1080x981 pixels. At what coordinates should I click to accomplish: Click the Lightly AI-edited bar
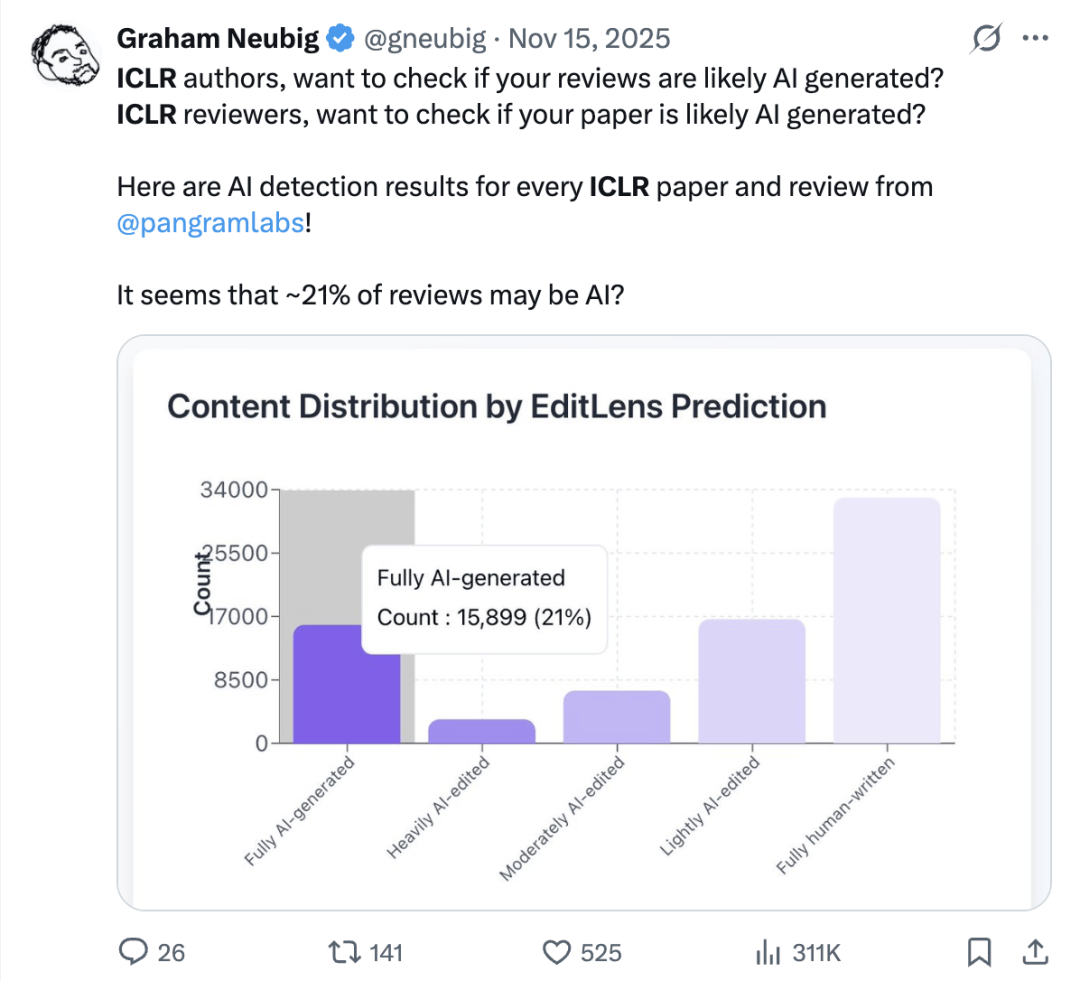click(751, 681)
